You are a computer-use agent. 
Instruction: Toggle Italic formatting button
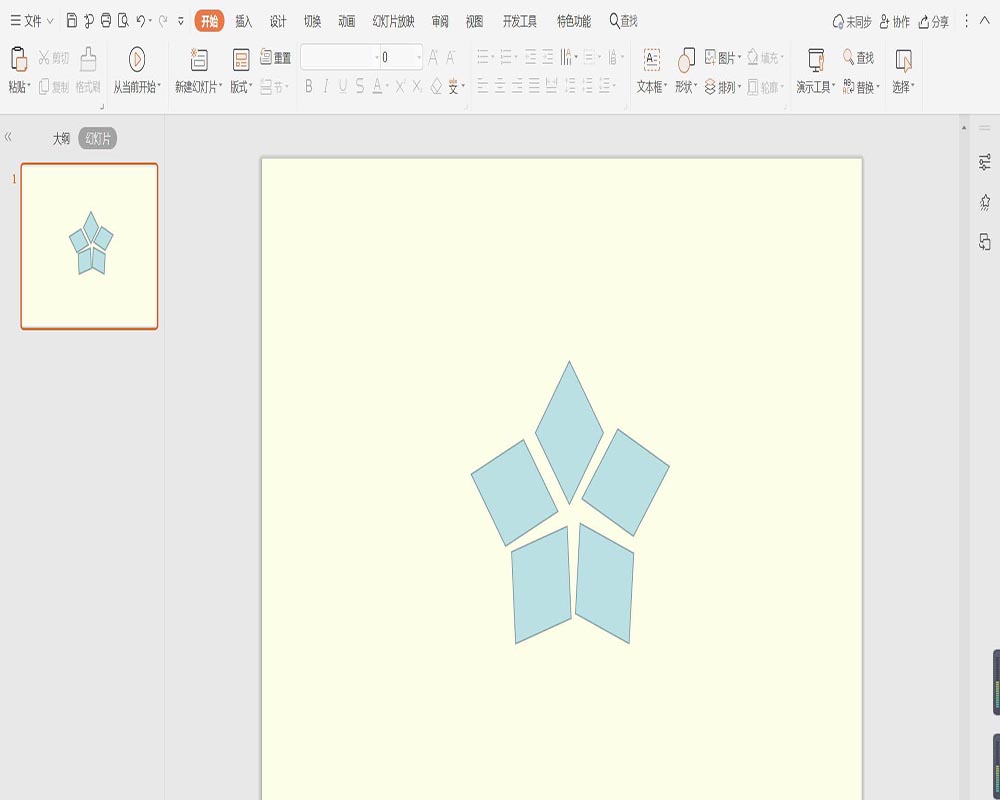tap(326, 86)
